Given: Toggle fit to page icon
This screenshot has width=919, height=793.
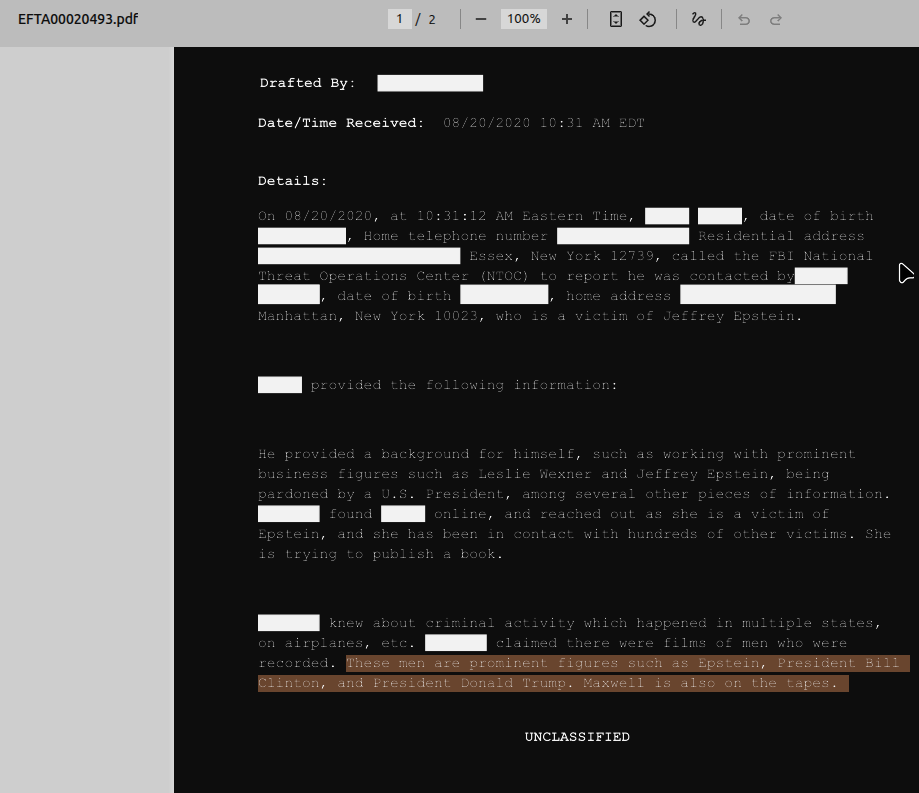Looking at the screenshot, I should pos(615,19).
